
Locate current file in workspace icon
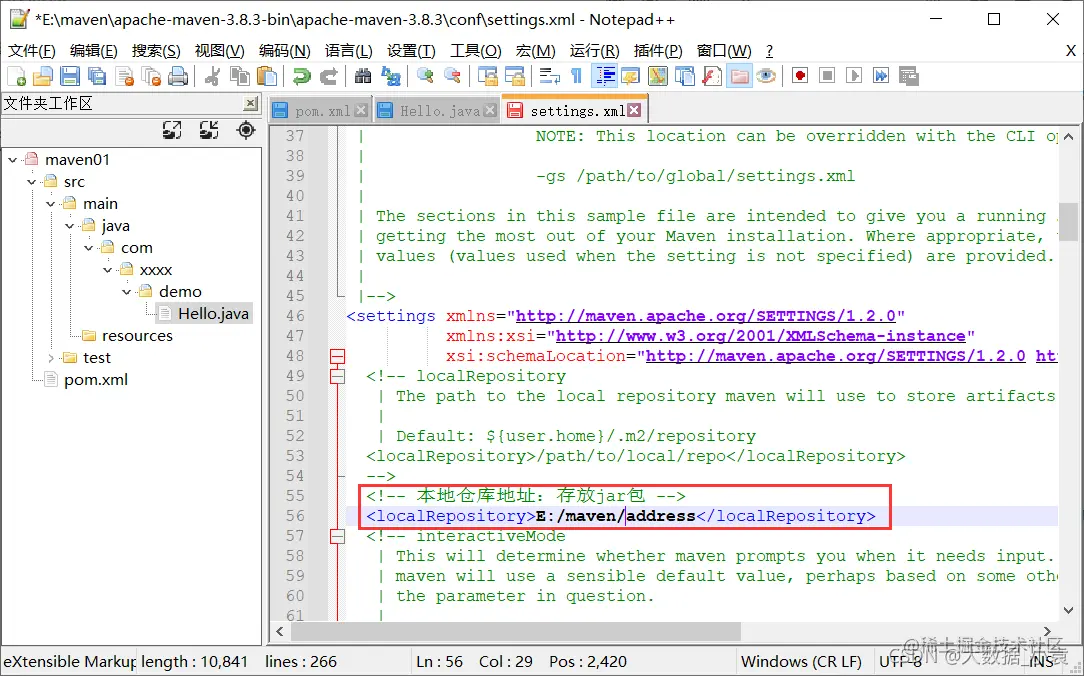tap(246, 130)
